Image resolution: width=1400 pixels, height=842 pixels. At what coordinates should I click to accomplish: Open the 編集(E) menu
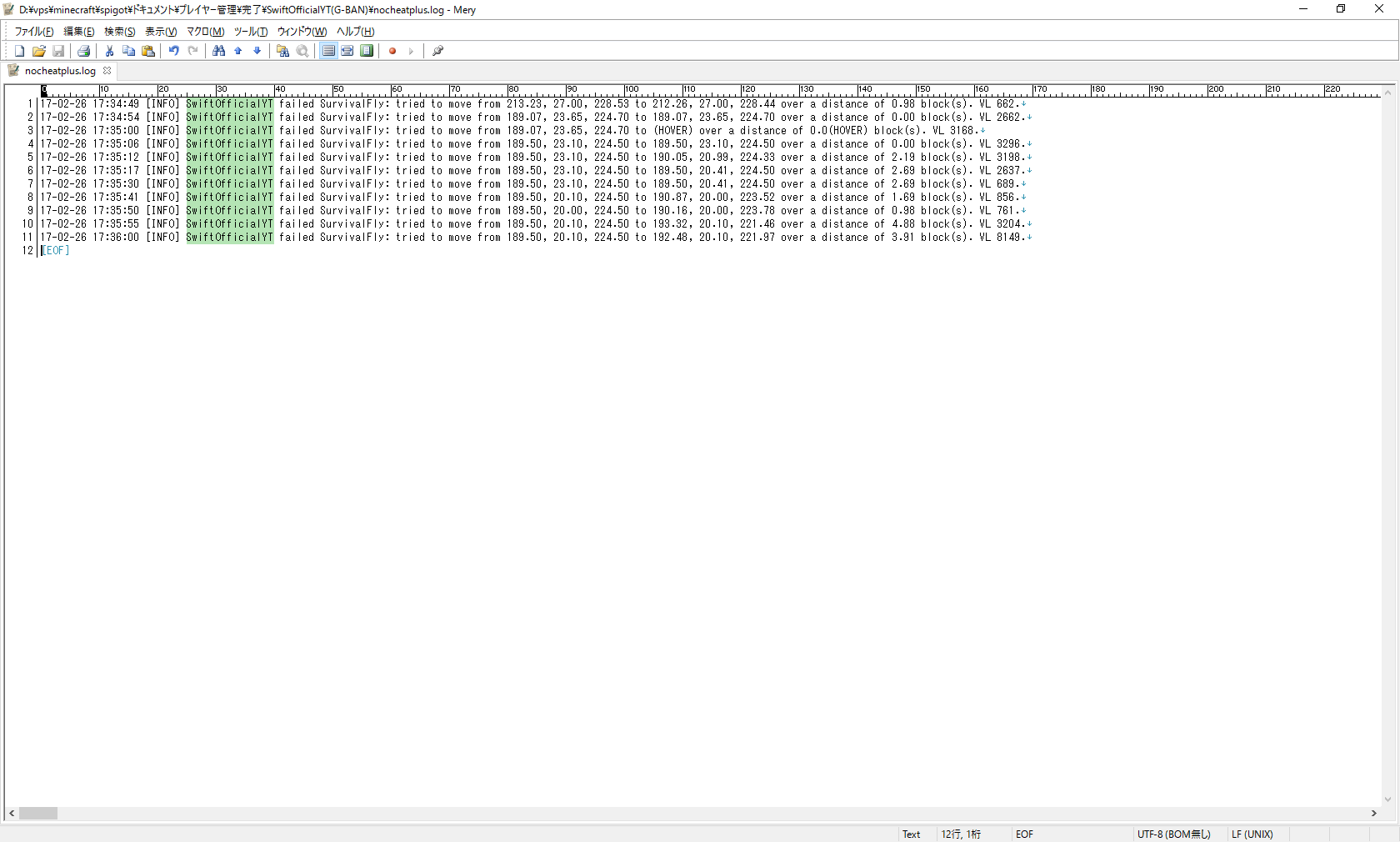pyautogui.click(x=79, y=32)
